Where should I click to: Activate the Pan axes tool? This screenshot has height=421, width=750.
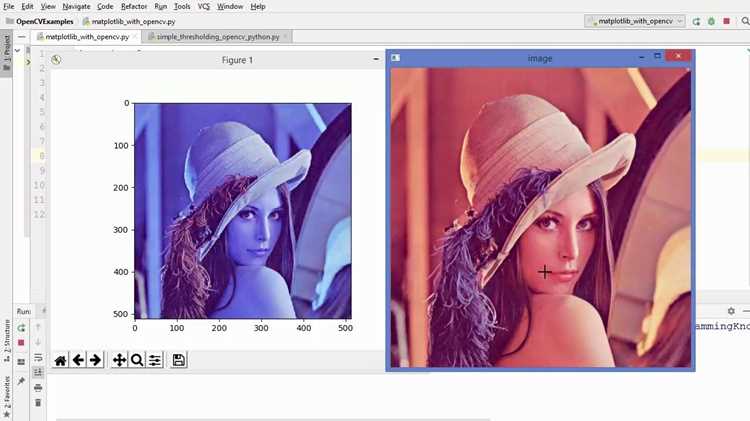click(119, 360)
